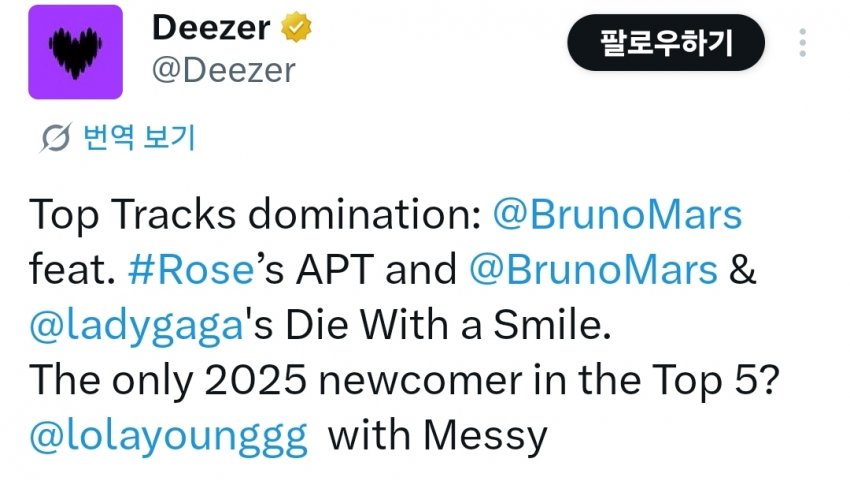This screenshot has height=480, width=850.
Task: Open the first @BrunoMars mention
Action: 618,215
